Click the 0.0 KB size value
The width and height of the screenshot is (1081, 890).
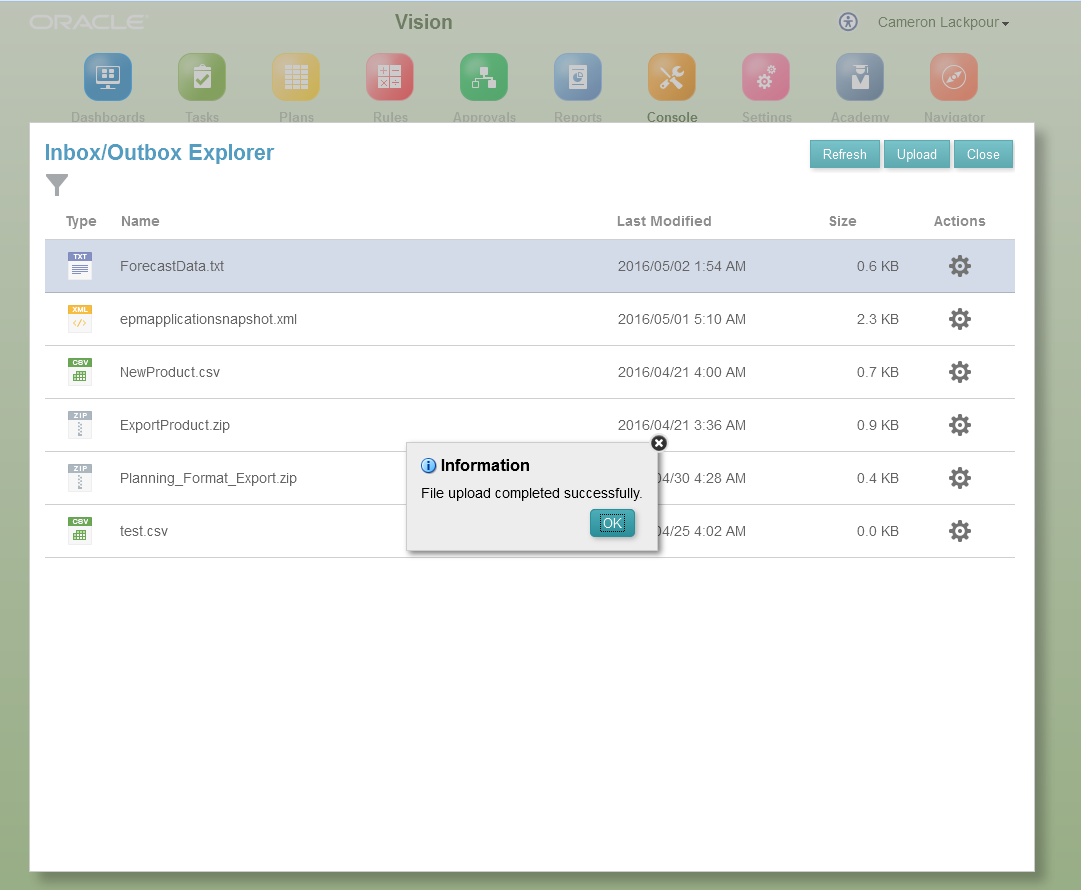tap(877, 531)
